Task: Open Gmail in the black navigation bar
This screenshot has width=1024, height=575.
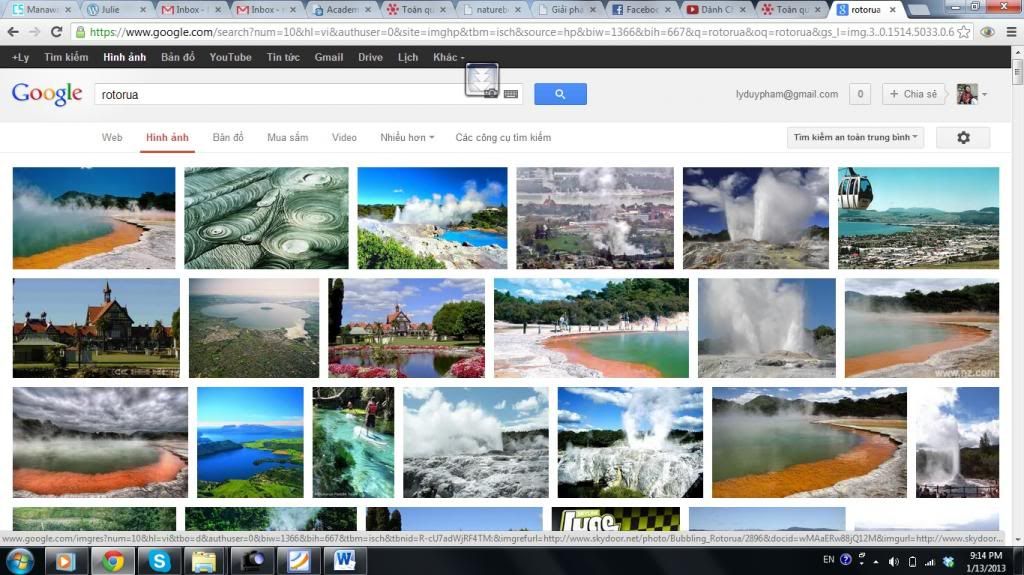Action: coord(328,58)
